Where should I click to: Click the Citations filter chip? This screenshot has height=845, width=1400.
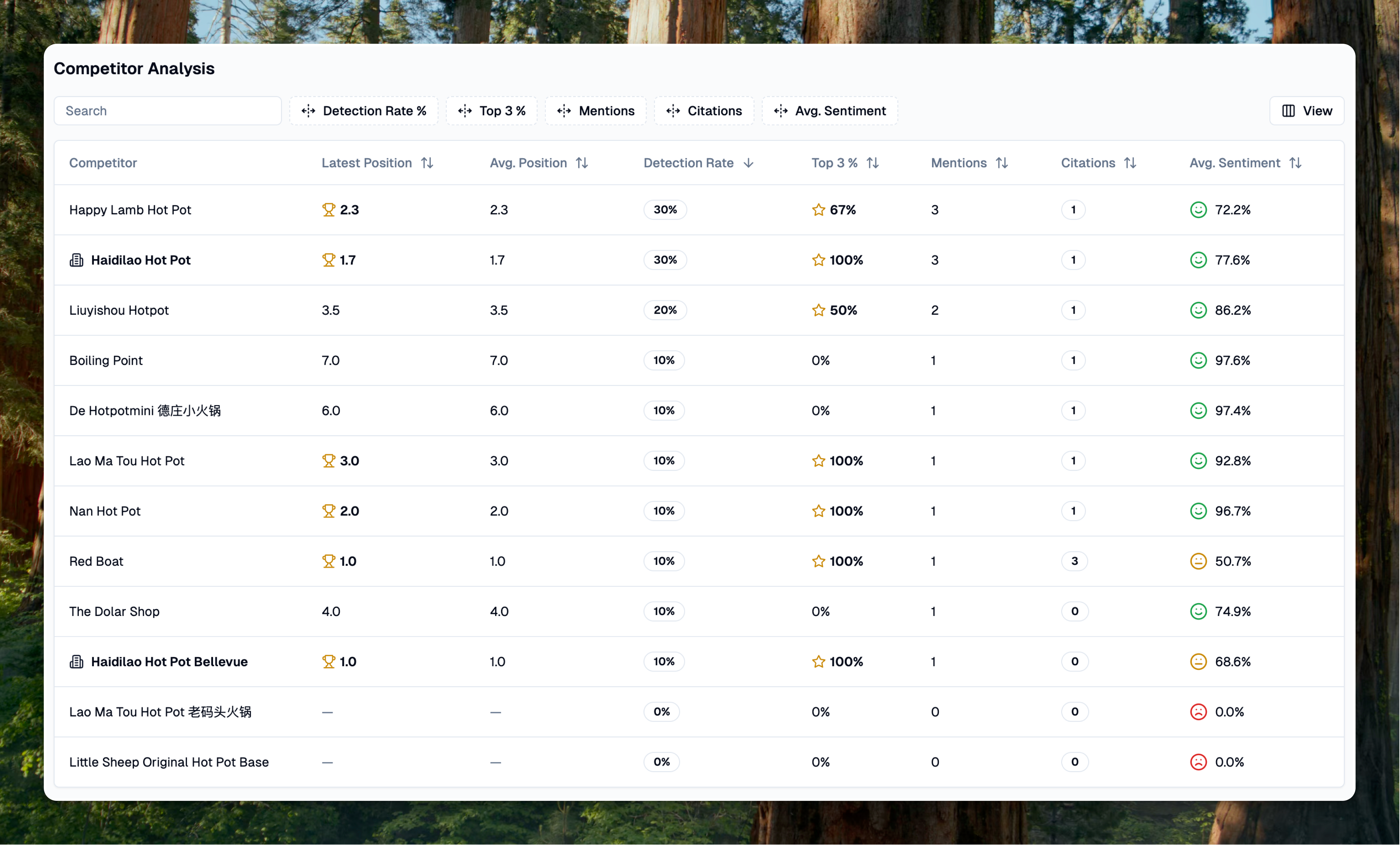click(x=703, y=111)
